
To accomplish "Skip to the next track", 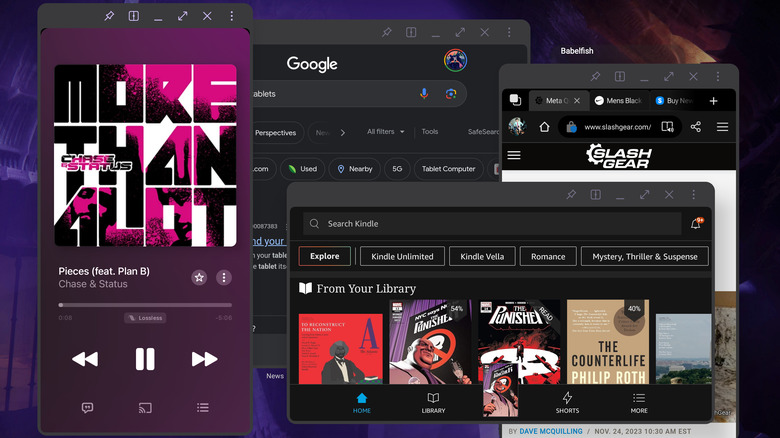I will (x=204, y=358).
